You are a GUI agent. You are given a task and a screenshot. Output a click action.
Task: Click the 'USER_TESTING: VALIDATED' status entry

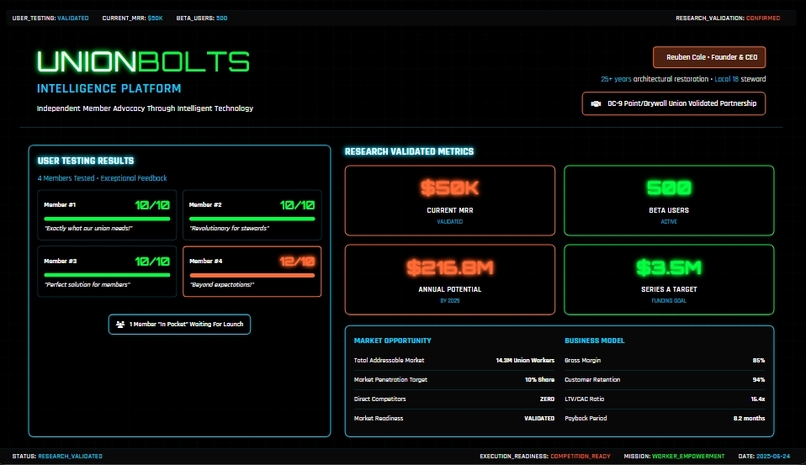coord(50,18)
